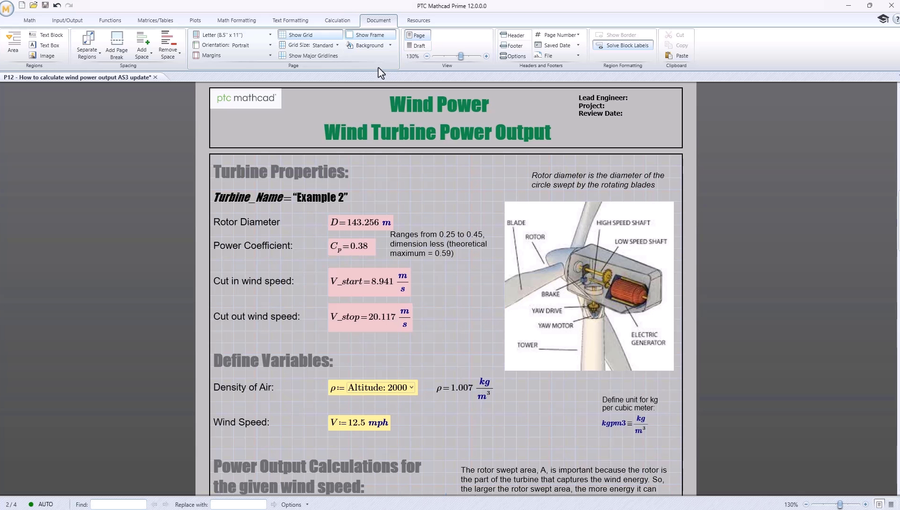Screen dimensions: 900x510
Task: Insert an Image region
Action: pyautogui.click(x=42, y=56)
